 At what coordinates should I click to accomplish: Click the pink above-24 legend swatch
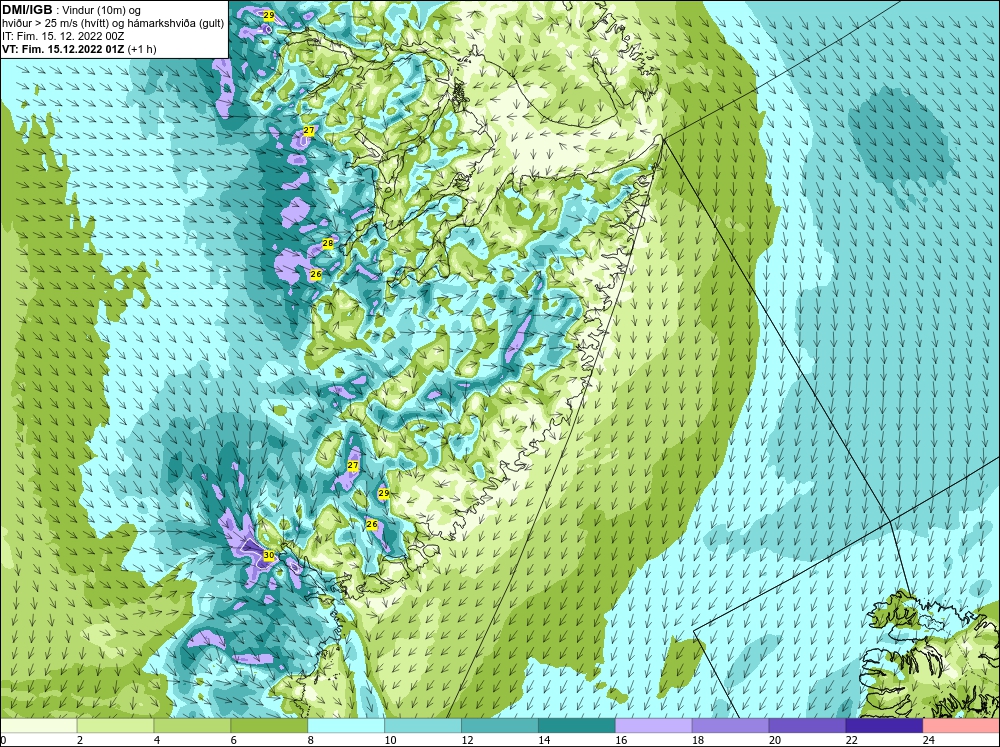(x=961, y=726)
